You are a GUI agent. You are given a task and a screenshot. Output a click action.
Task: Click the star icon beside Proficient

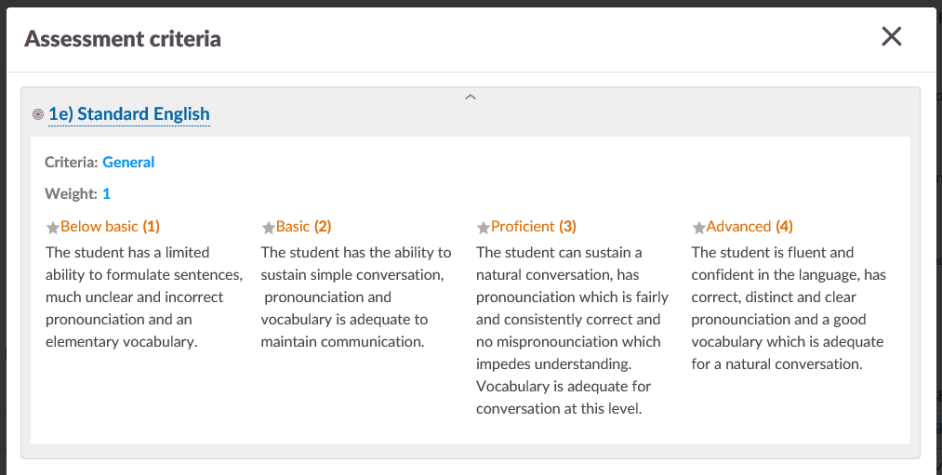483,227
